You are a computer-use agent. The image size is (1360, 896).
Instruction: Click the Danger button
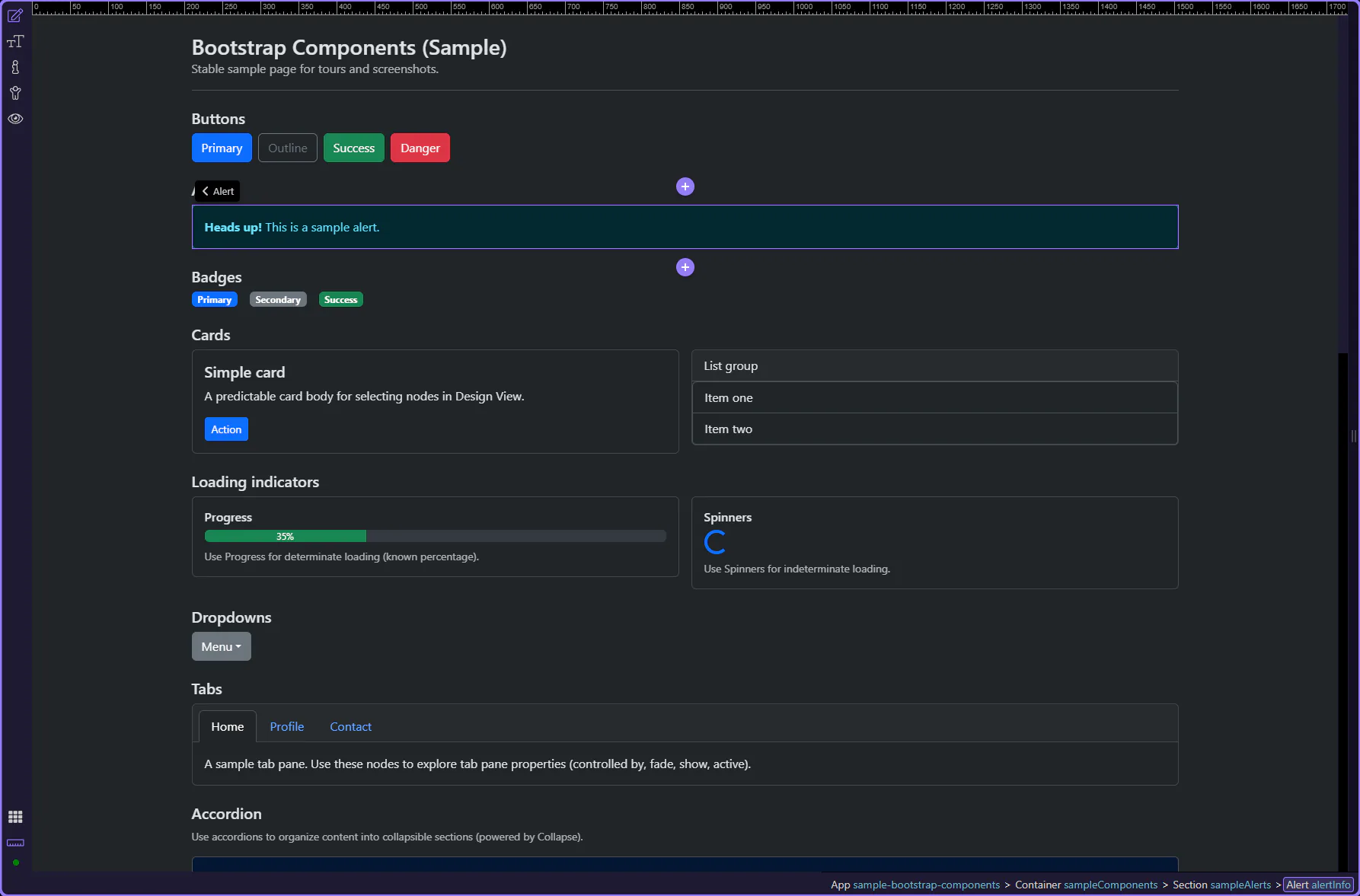[x=420, y=148]
